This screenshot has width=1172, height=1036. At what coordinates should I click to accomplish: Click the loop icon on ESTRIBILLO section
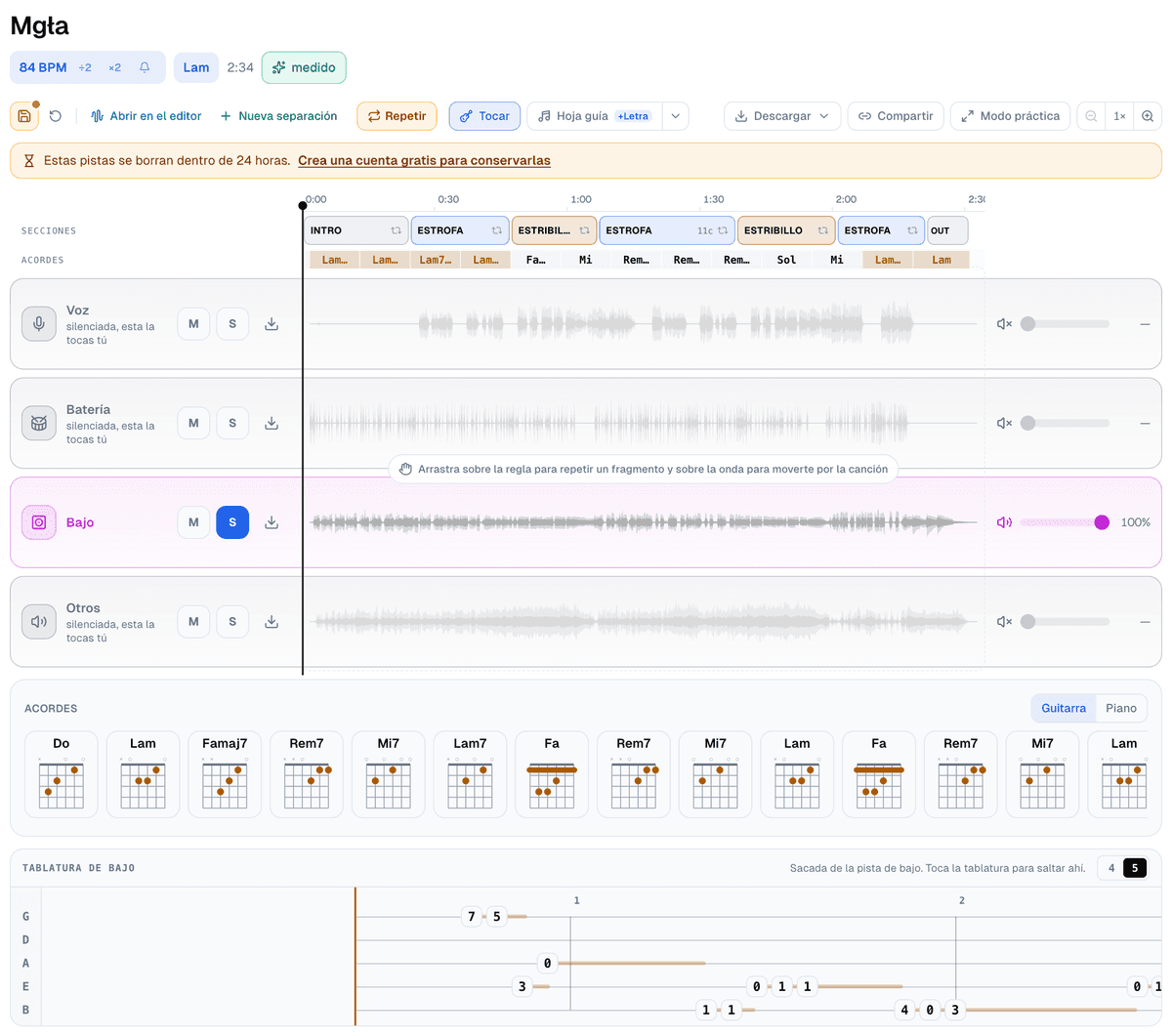click(x=822, y=230)
